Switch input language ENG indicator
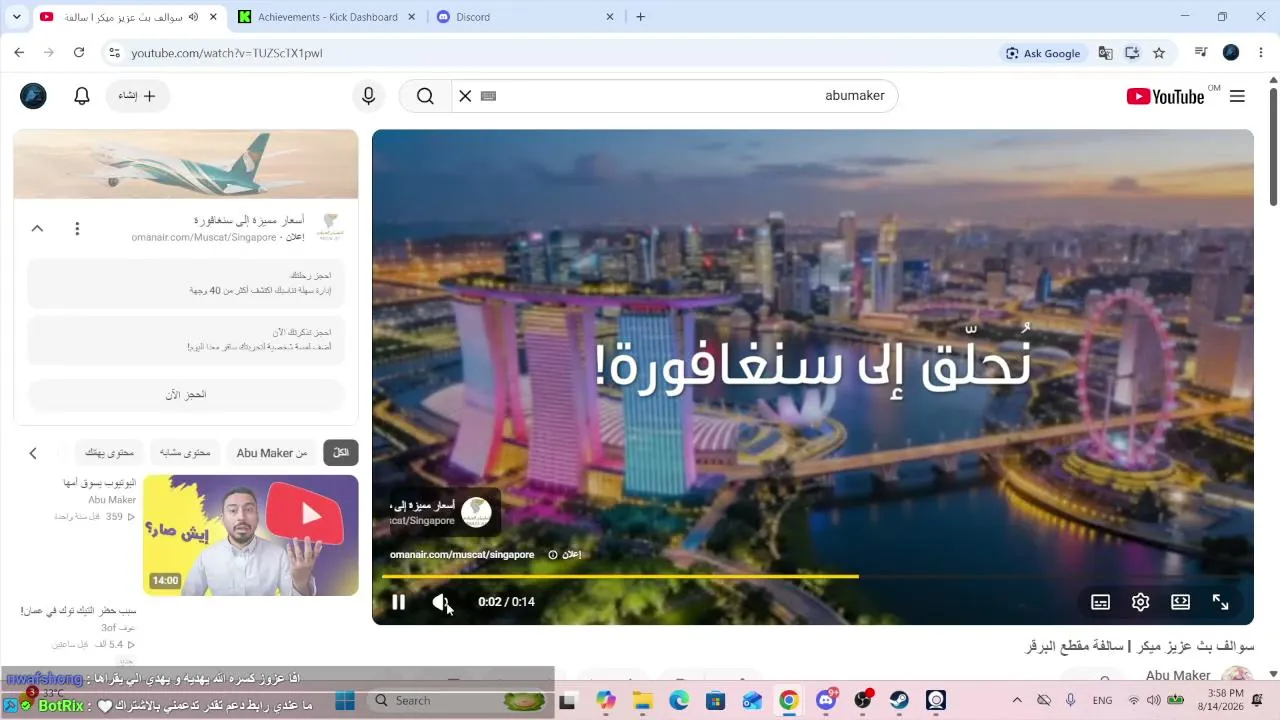Screen dimensions: 1280x720 (1102, 701)
